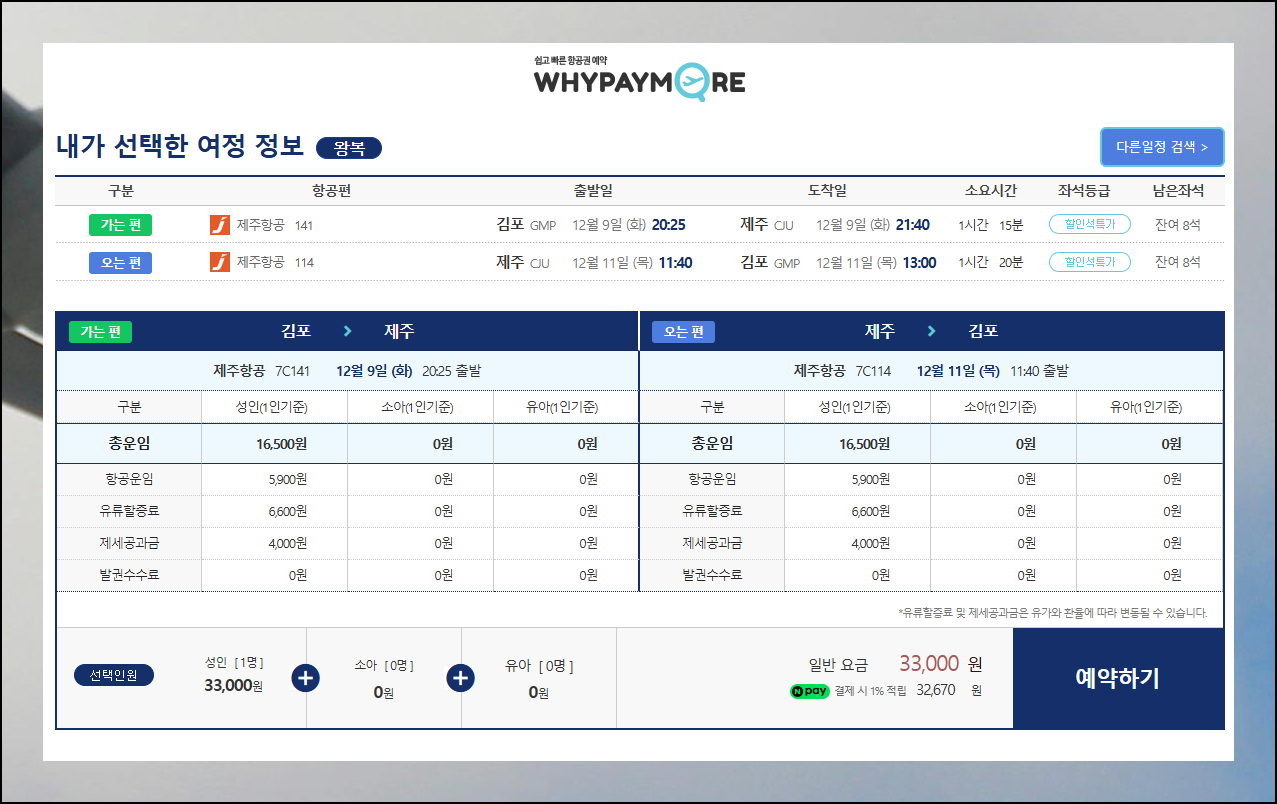This screenshot has width=1277, height=804.
Task: Click return 발권수수료 row label
Action: pyautogui.click(x=712, y=575)
